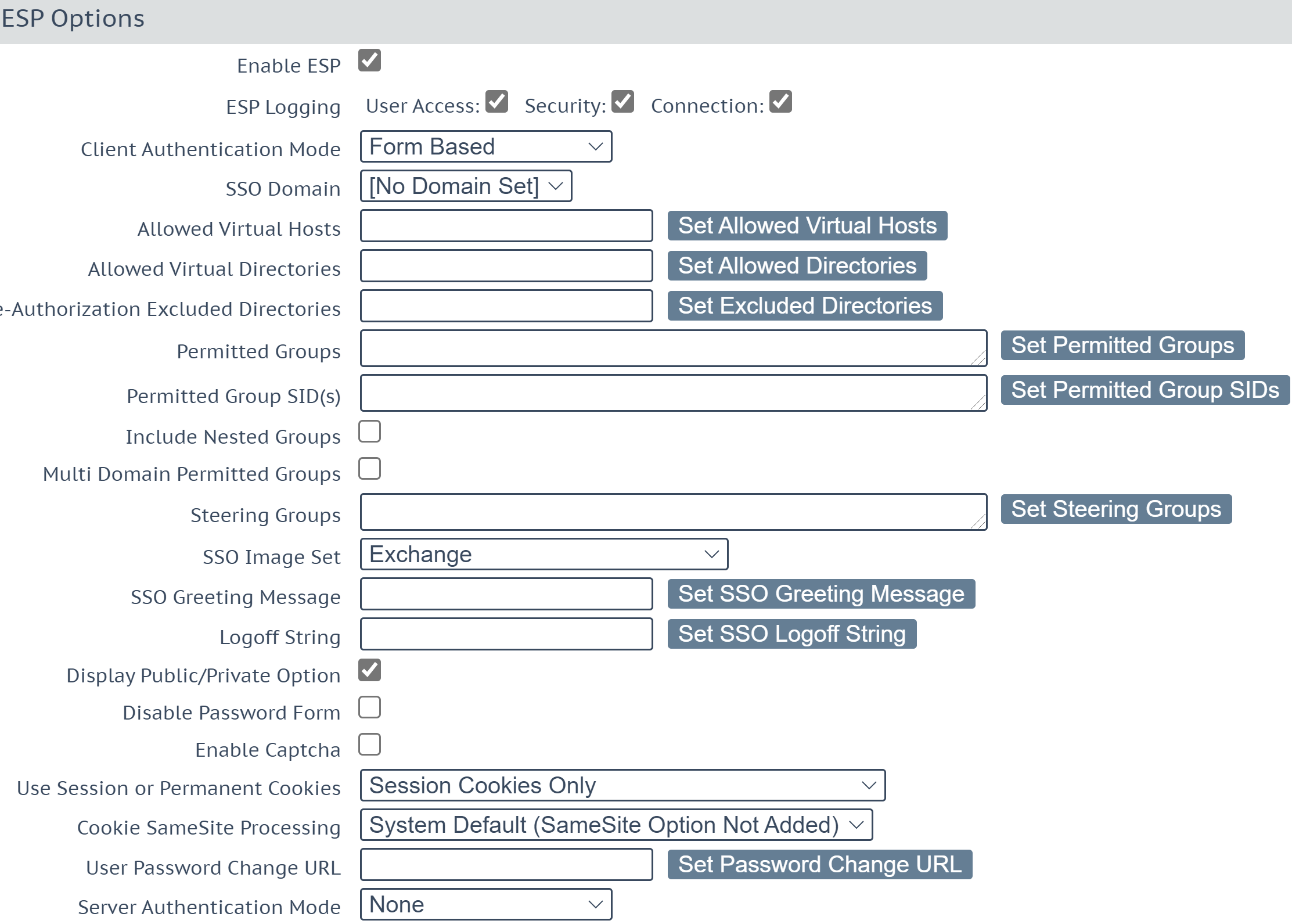The image size is (1292, 924).
Task: Click Set Steering Groups button
Action: tap(1116, 509)
